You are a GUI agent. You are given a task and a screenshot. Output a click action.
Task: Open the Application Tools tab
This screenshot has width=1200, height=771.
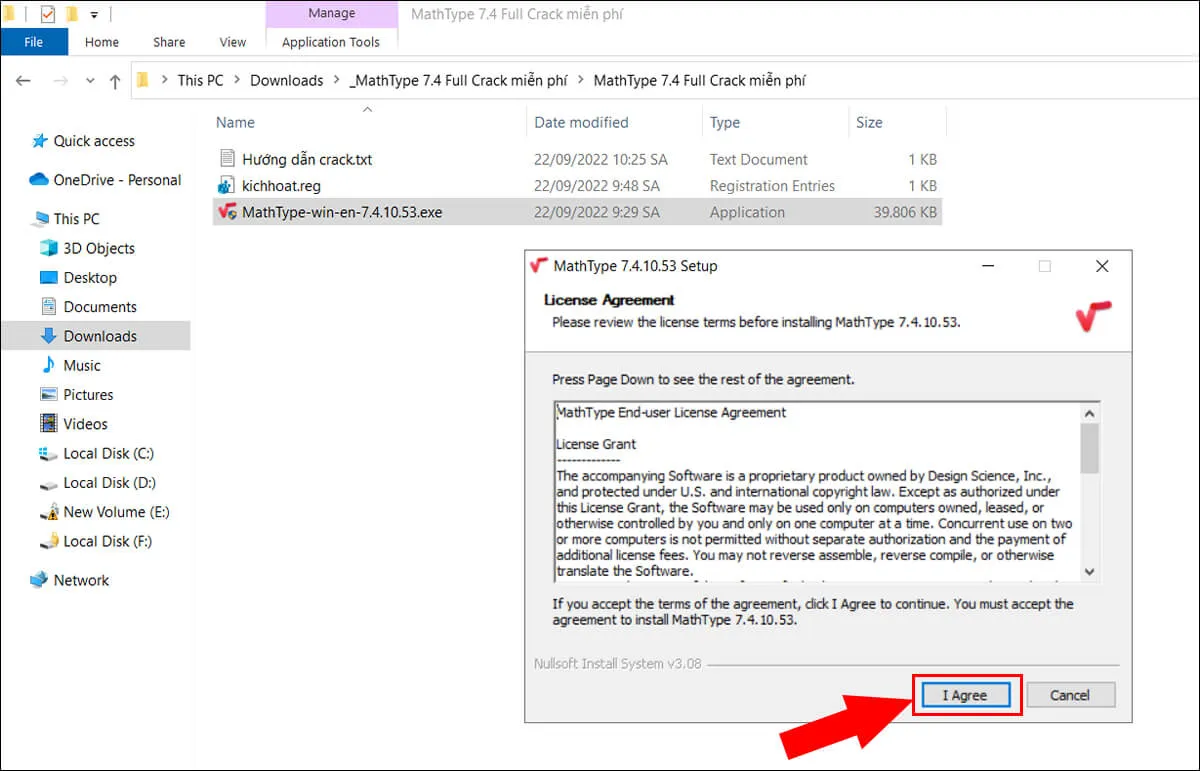click(330, 42)
